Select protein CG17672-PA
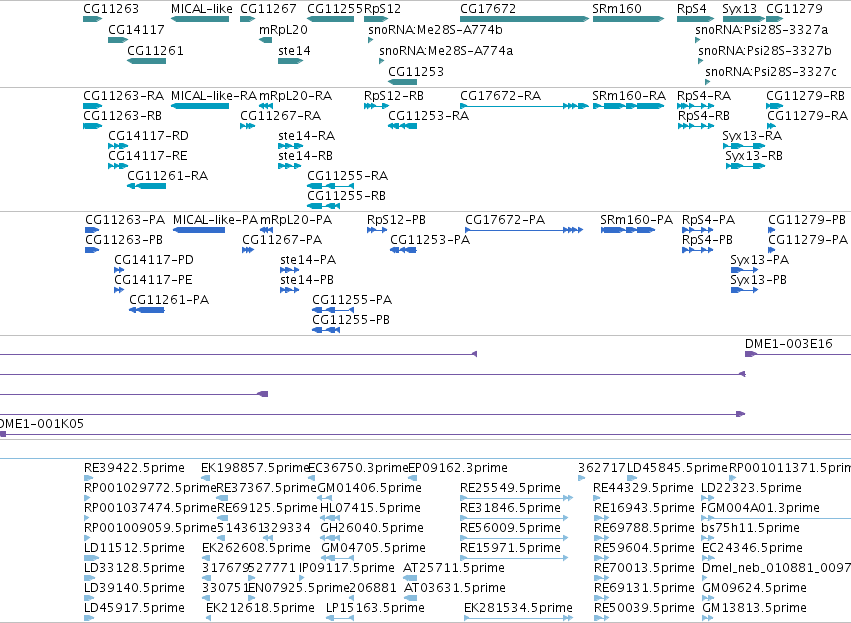Image resolution: width=851 pixels, height=623 pixels. coord(524,230)
